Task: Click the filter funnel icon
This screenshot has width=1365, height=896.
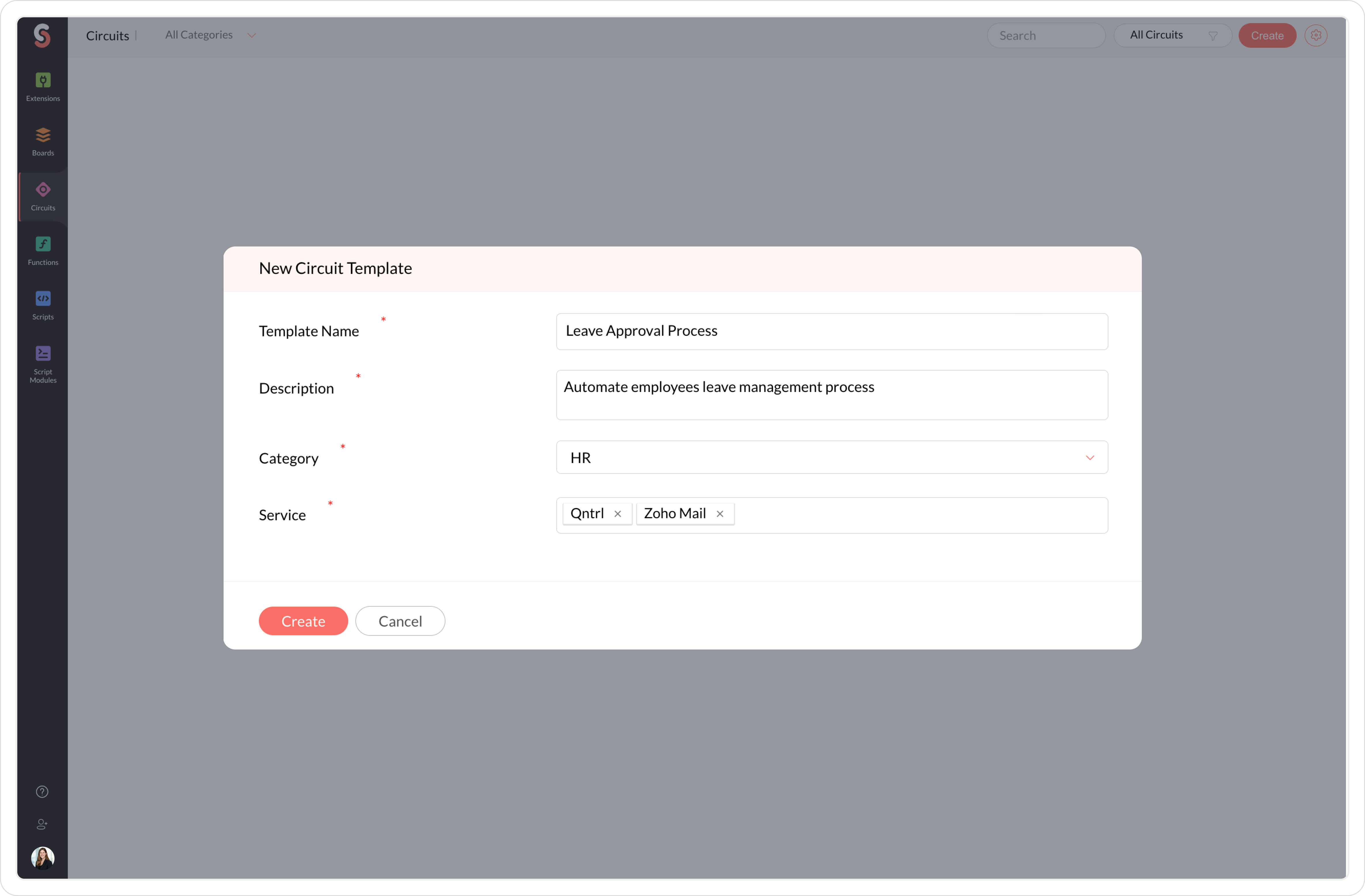Action: (x=1212, y=35)
